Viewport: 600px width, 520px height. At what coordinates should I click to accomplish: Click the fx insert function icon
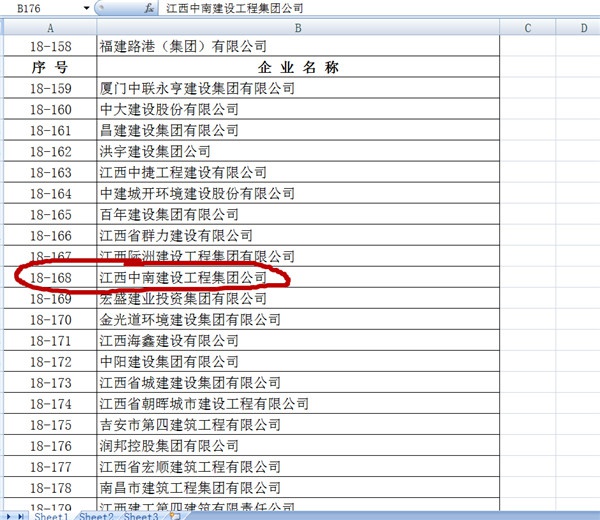[149, 8]
